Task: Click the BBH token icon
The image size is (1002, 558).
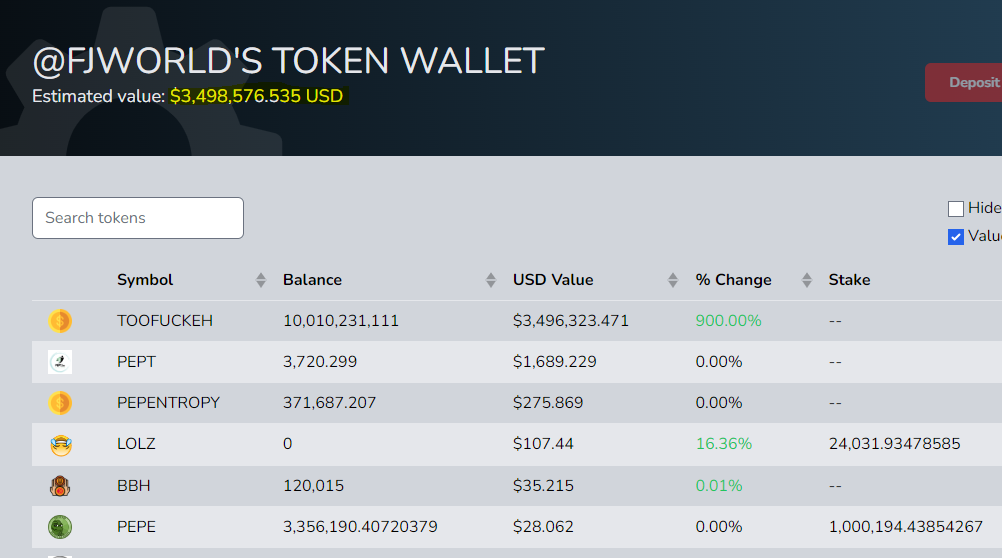Action: click(x=60, y=486)
